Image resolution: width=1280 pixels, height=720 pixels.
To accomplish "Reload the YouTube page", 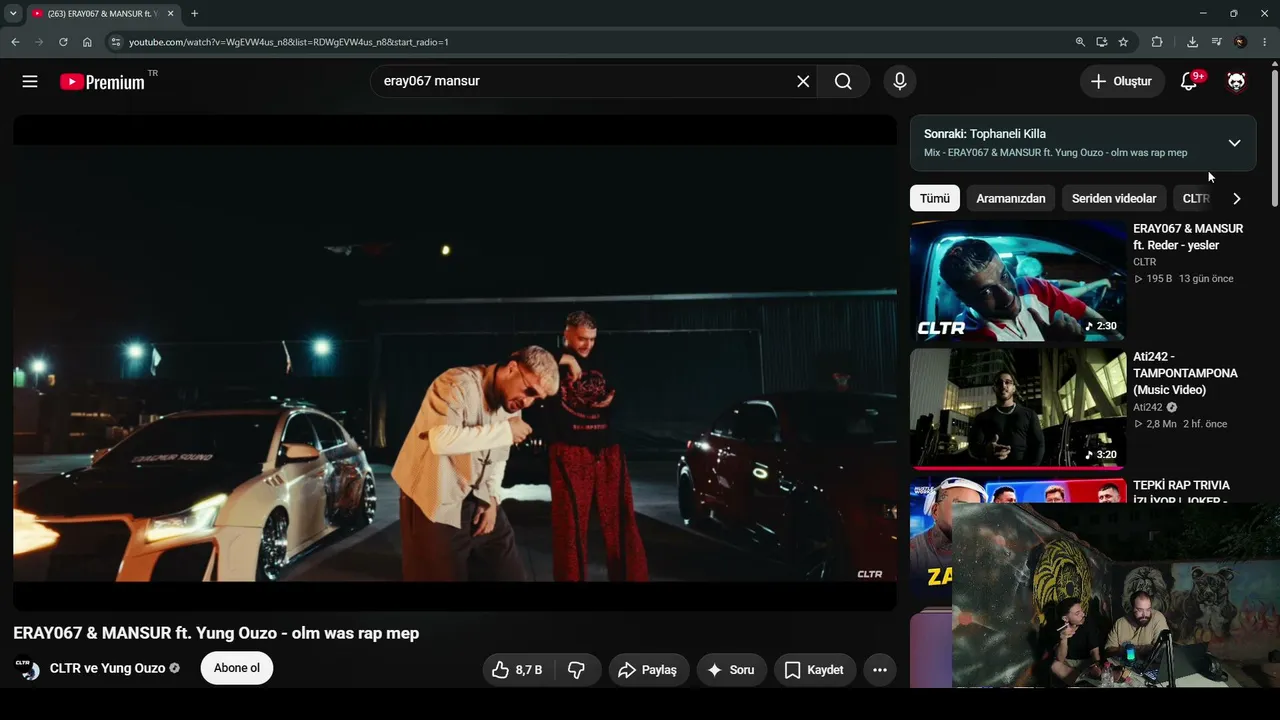I will coord(63,42).
